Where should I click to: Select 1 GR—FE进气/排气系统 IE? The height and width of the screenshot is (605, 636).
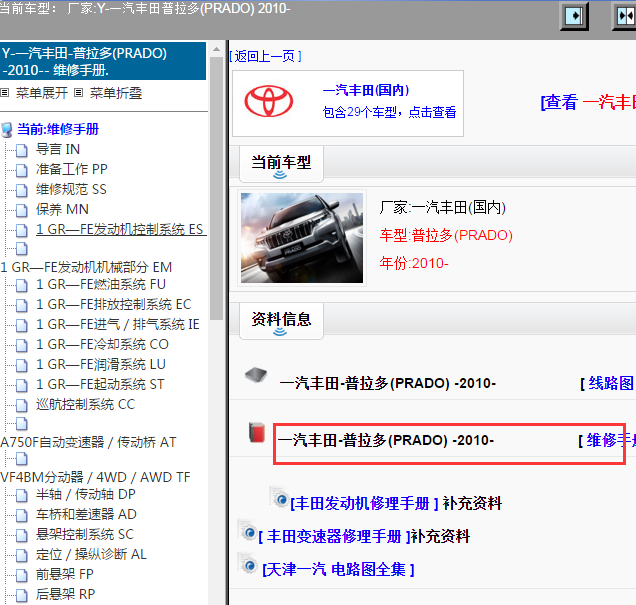[118, 324]
